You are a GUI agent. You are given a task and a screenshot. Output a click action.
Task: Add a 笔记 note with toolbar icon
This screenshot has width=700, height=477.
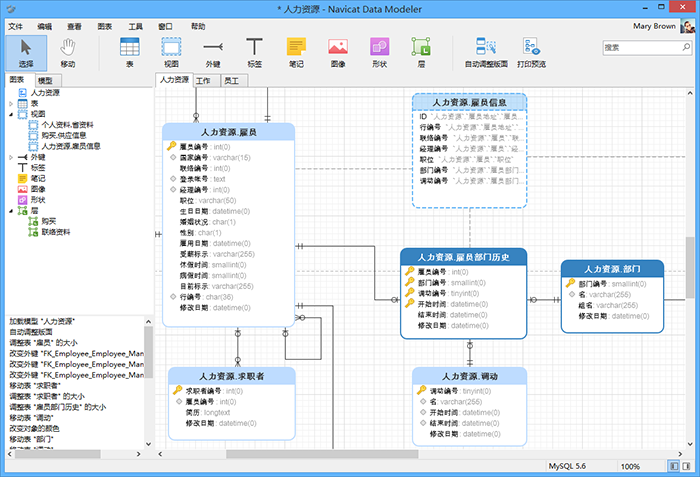[296, 53]
